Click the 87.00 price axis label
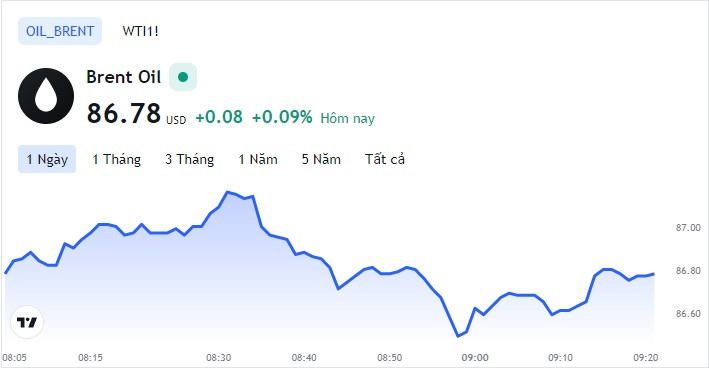Screen dimensions: 709x369 tap(688, 227)
